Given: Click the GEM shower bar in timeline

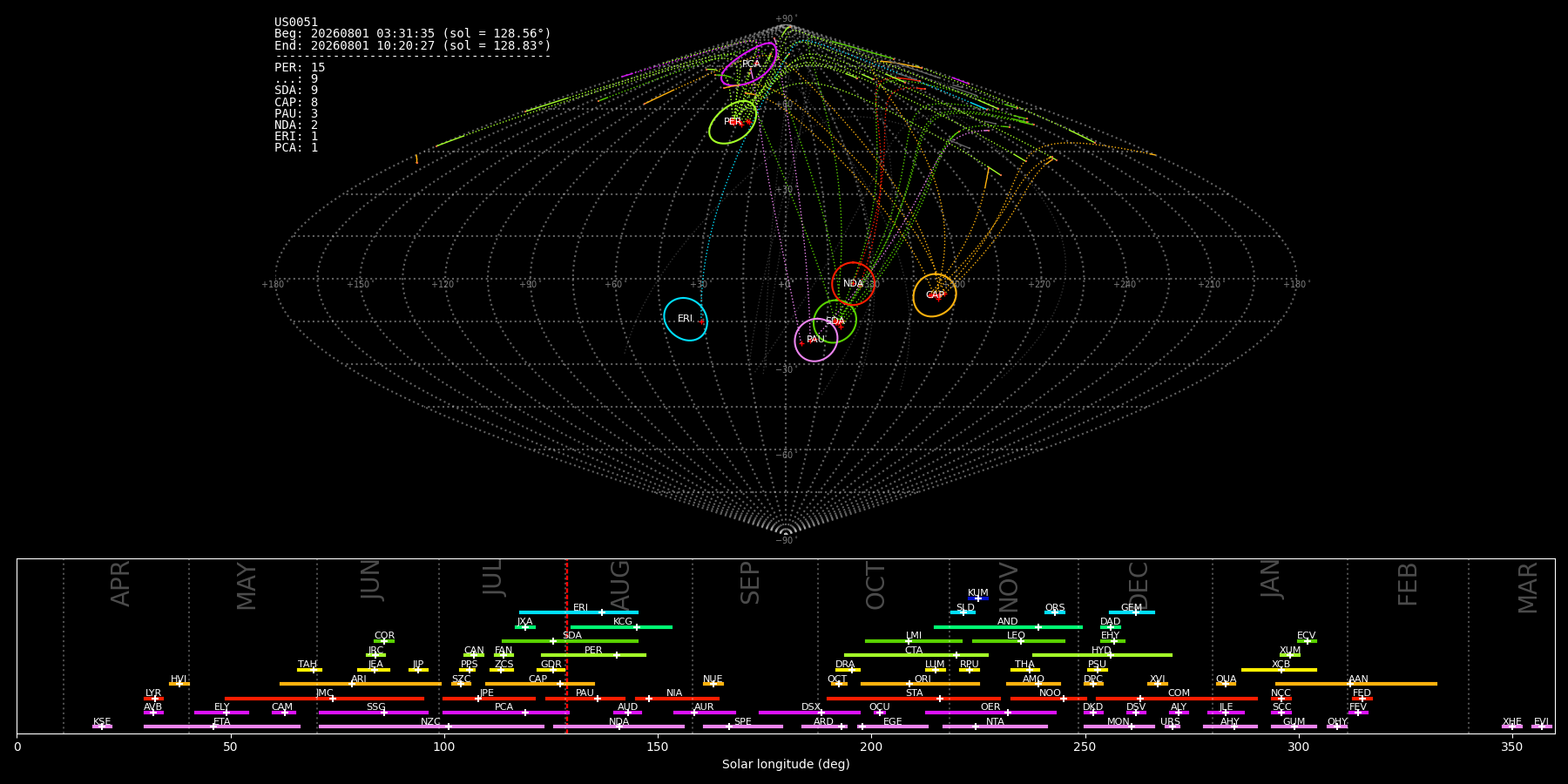Looking at the screenshot, I should 1132,612.
